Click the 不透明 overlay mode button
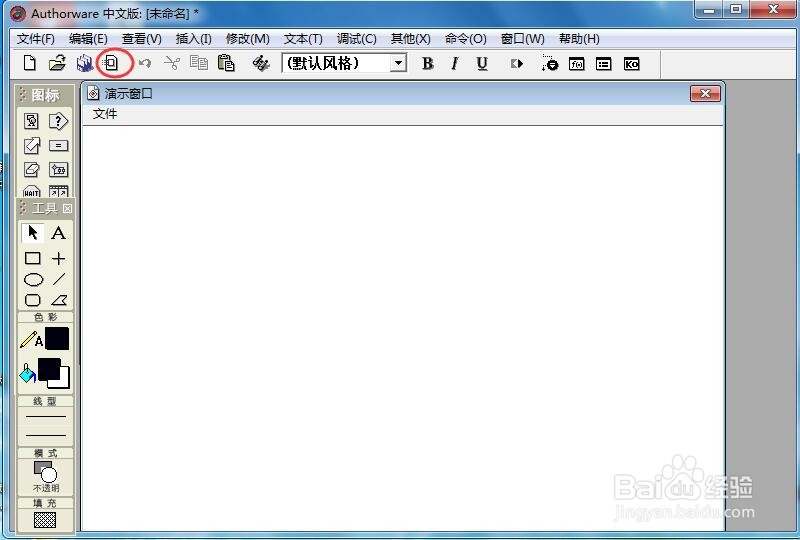 coord(45,477)
